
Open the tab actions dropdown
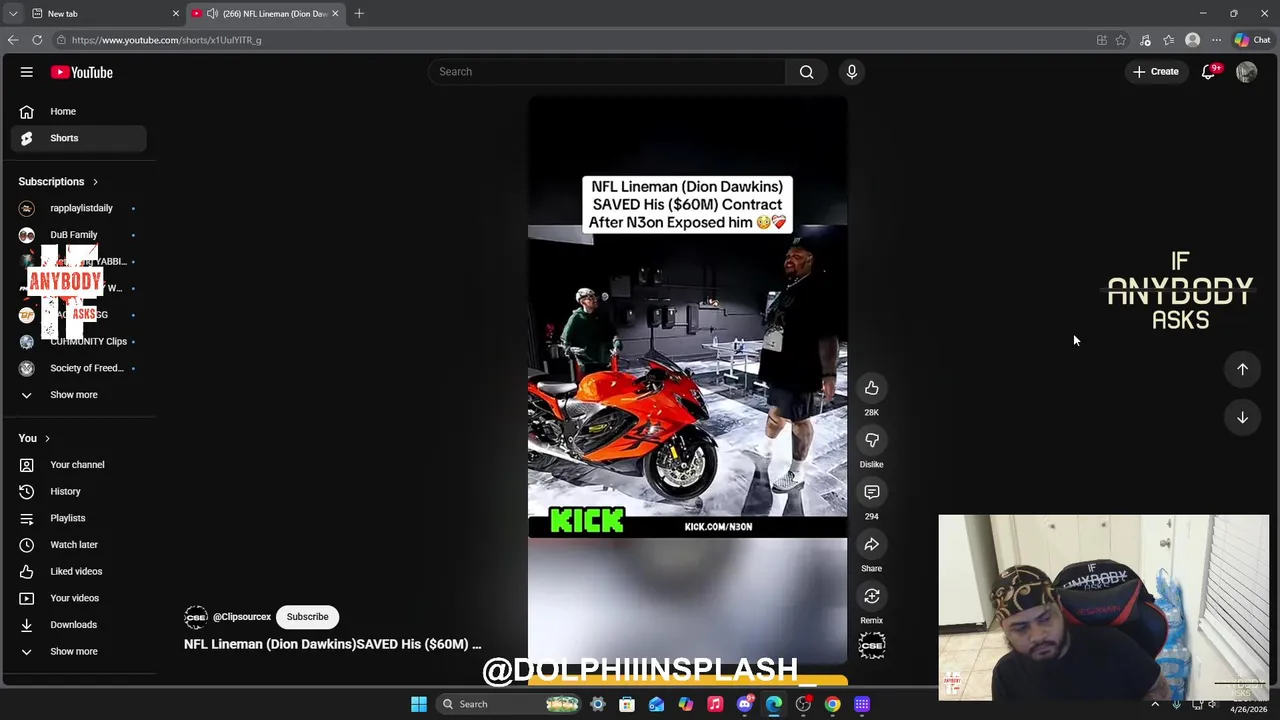12,14
